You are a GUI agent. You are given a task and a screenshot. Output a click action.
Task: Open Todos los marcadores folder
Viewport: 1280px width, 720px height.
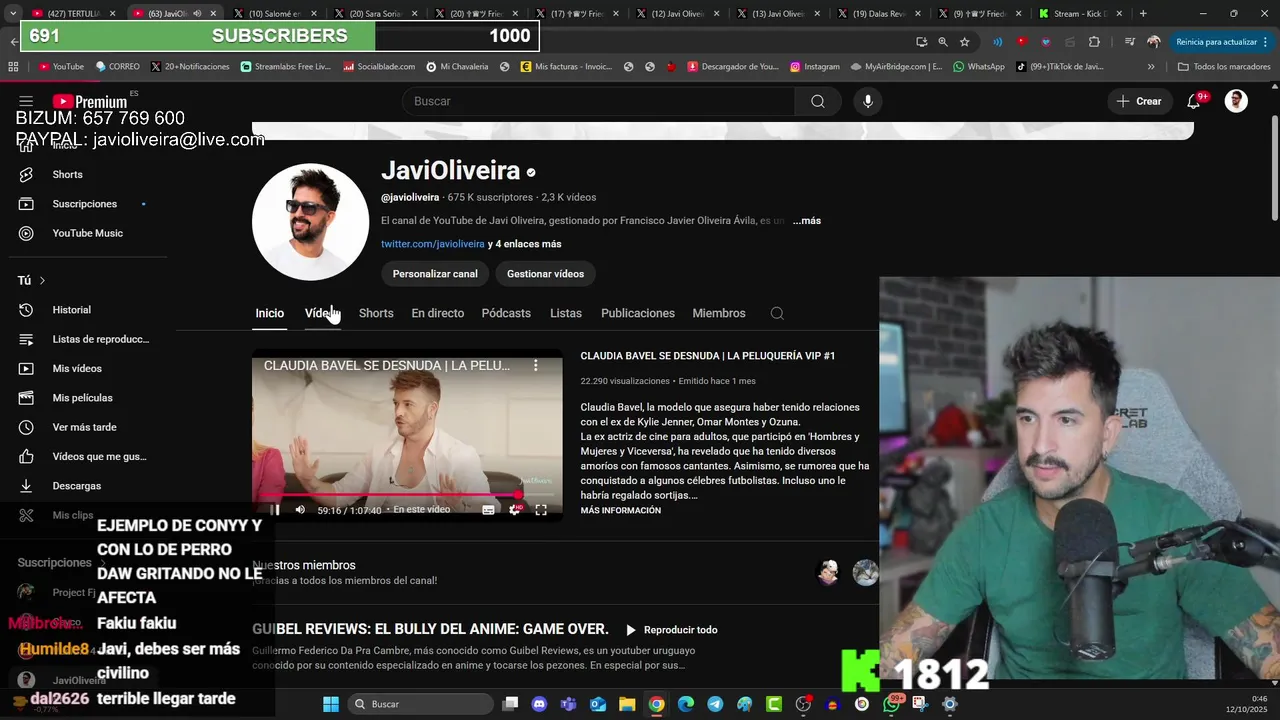pyautogui.click(x=1224, y=67)
